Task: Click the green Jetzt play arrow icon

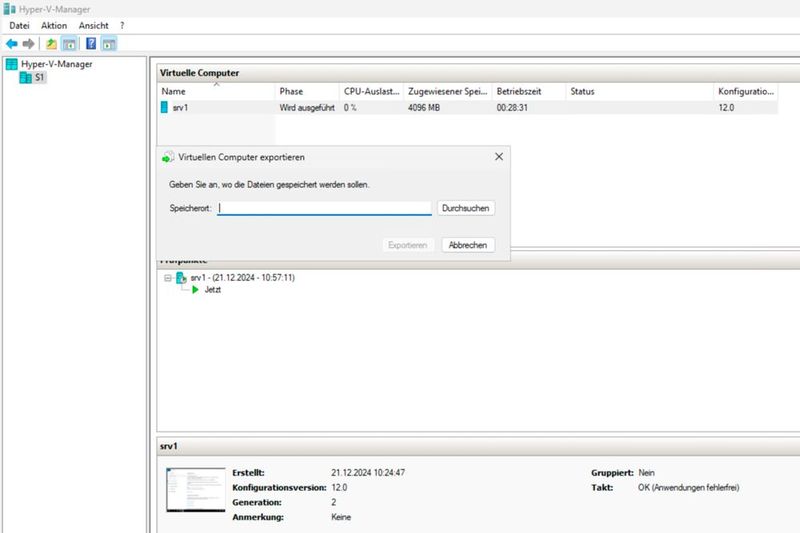Action: click(x=195, y=290)
